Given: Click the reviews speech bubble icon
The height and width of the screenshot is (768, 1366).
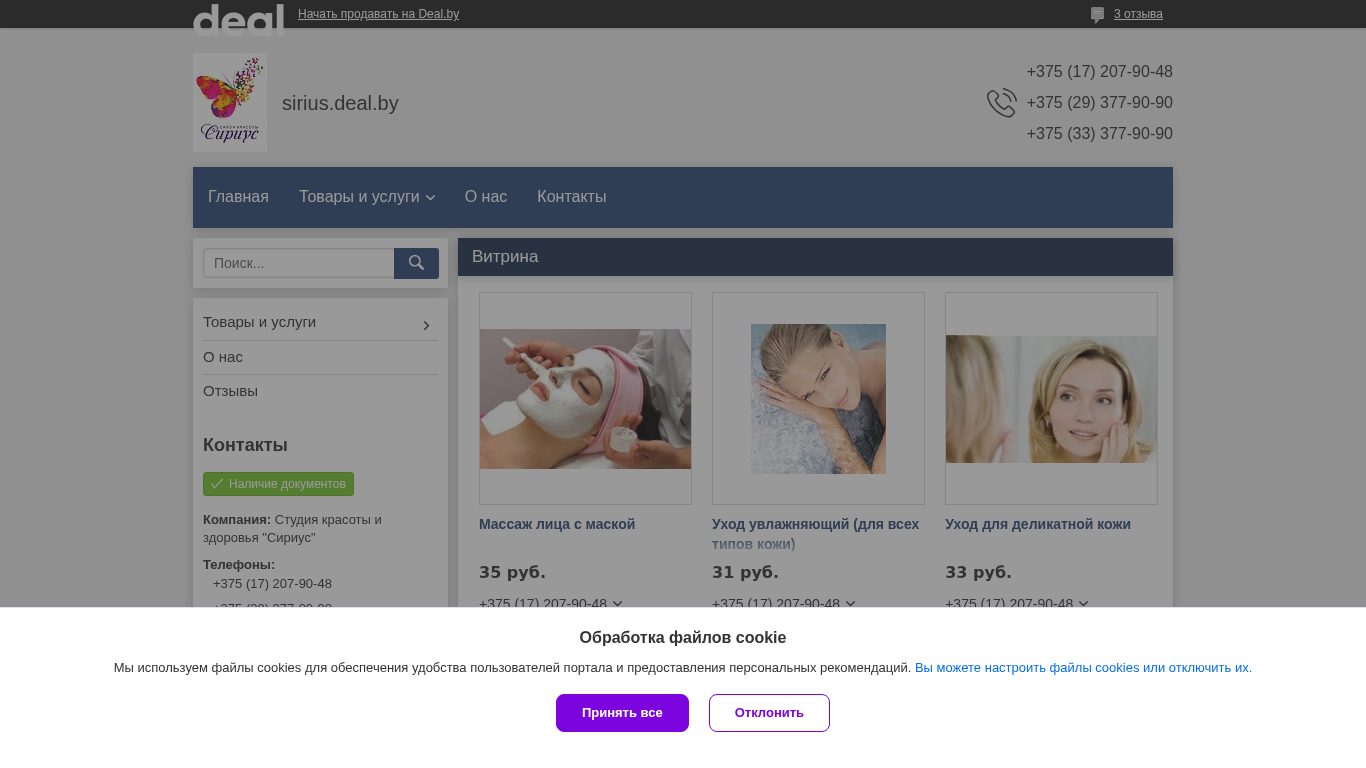Looking at the screenshot, I should pos(1097,15).
